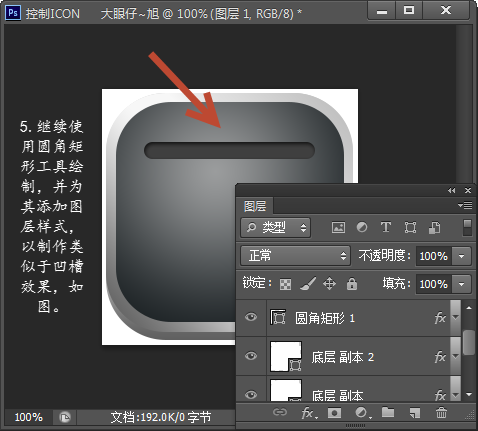Image resolution: width=478 pixels, height=431 pixels.
Task: Hide the 圆角矩形 1 layer eye
Action: 251,317
